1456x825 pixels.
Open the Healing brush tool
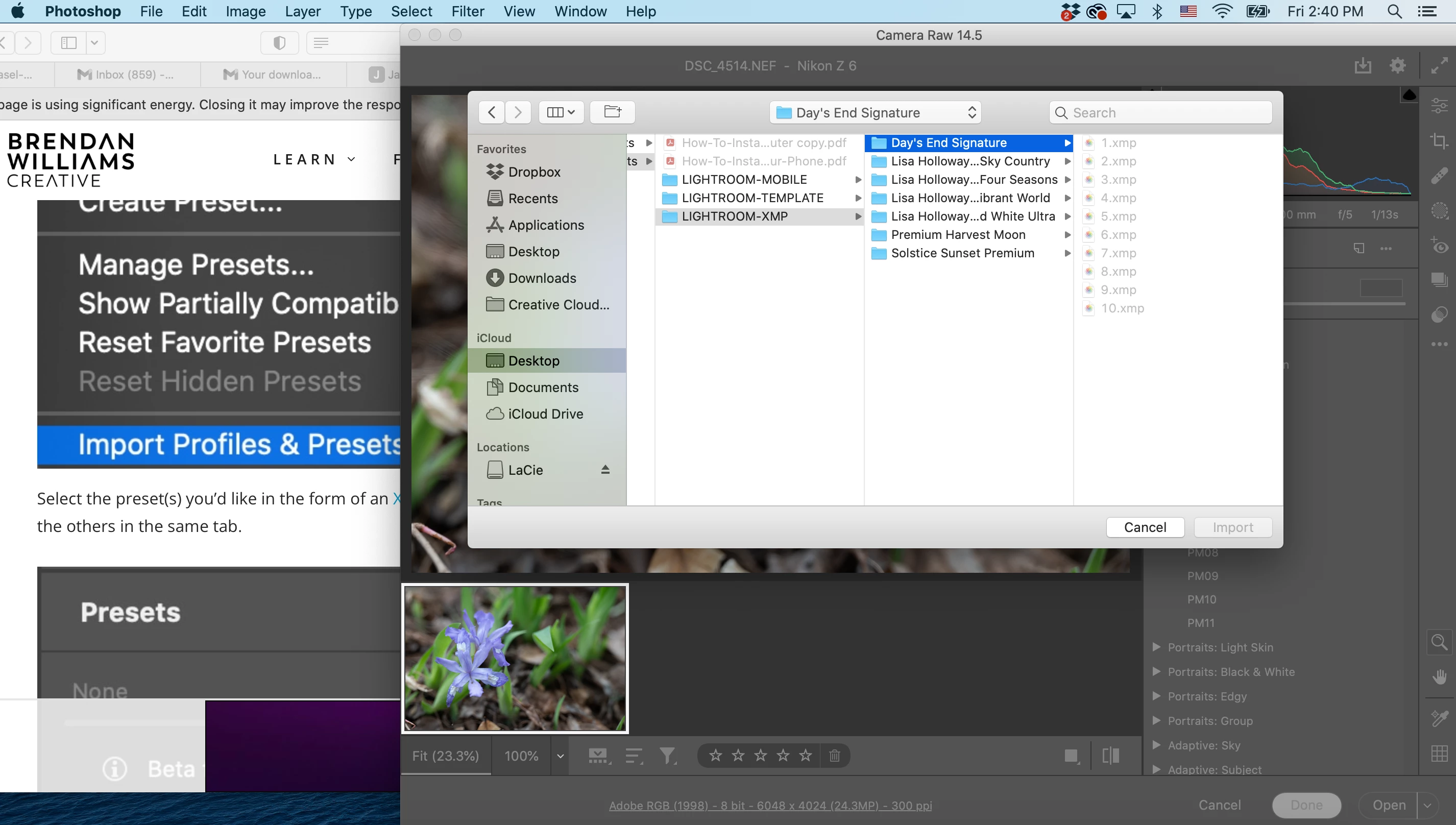pos(1439,176)
